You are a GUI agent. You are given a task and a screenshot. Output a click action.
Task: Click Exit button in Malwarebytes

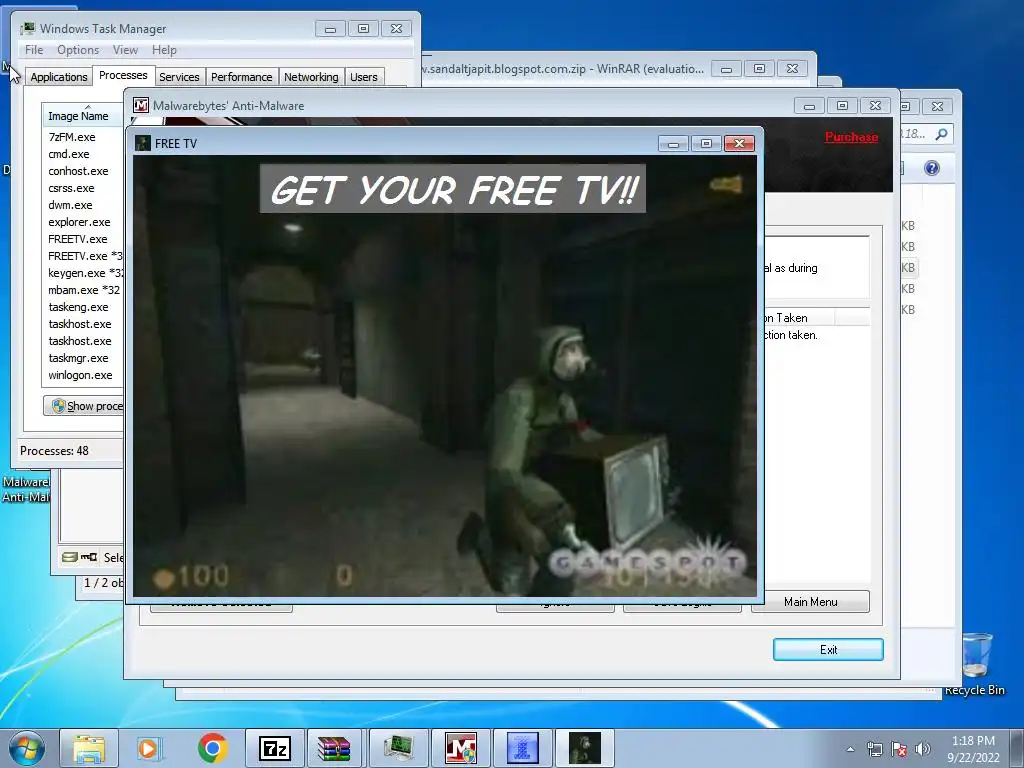(x=828, y=650)
